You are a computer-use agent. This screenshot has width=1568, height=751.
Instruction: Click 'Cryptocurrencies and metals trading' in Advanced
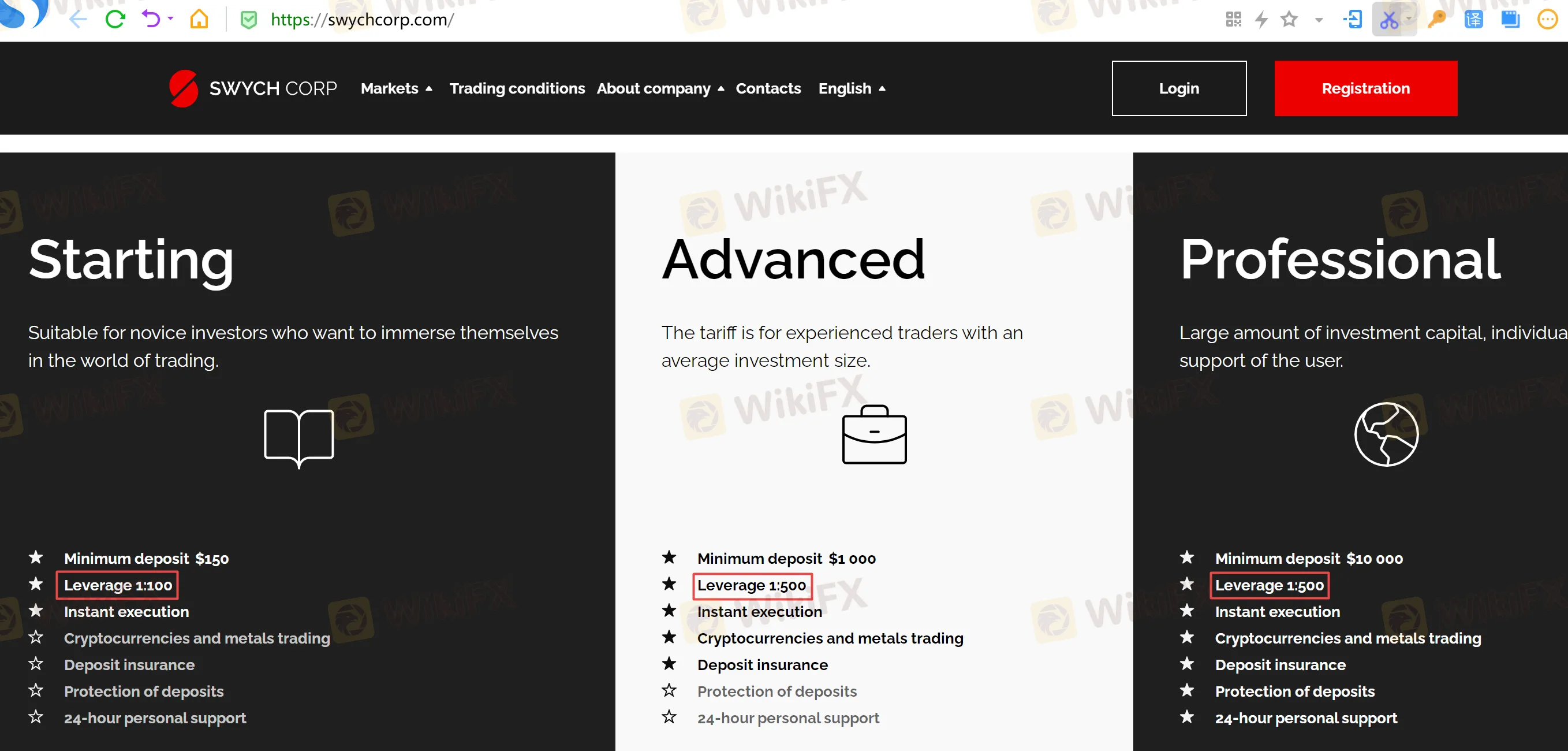coord(830,638)
